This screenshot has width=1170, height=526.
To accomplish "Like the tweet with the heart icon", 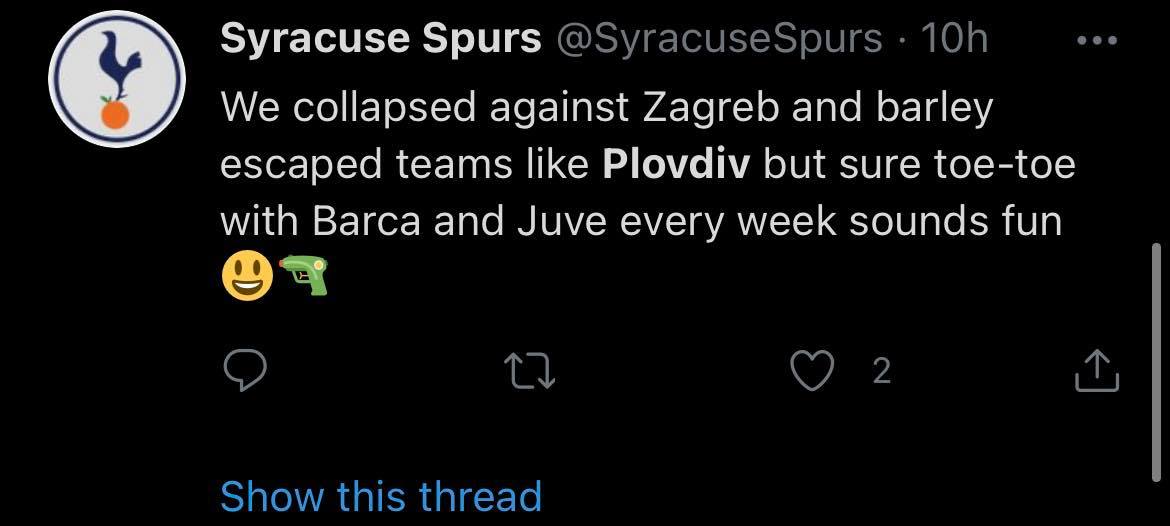I will coord(812,372).
